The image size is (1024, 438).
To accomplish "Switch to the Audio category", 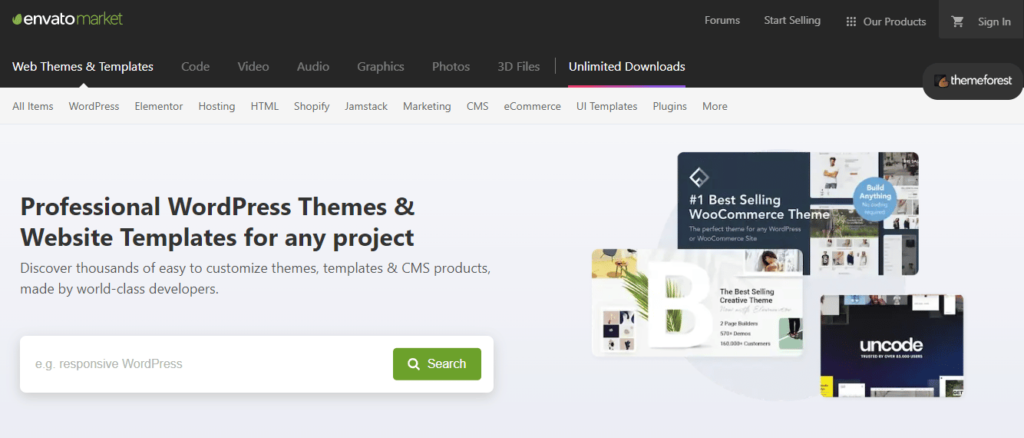I will click(313, 67).
